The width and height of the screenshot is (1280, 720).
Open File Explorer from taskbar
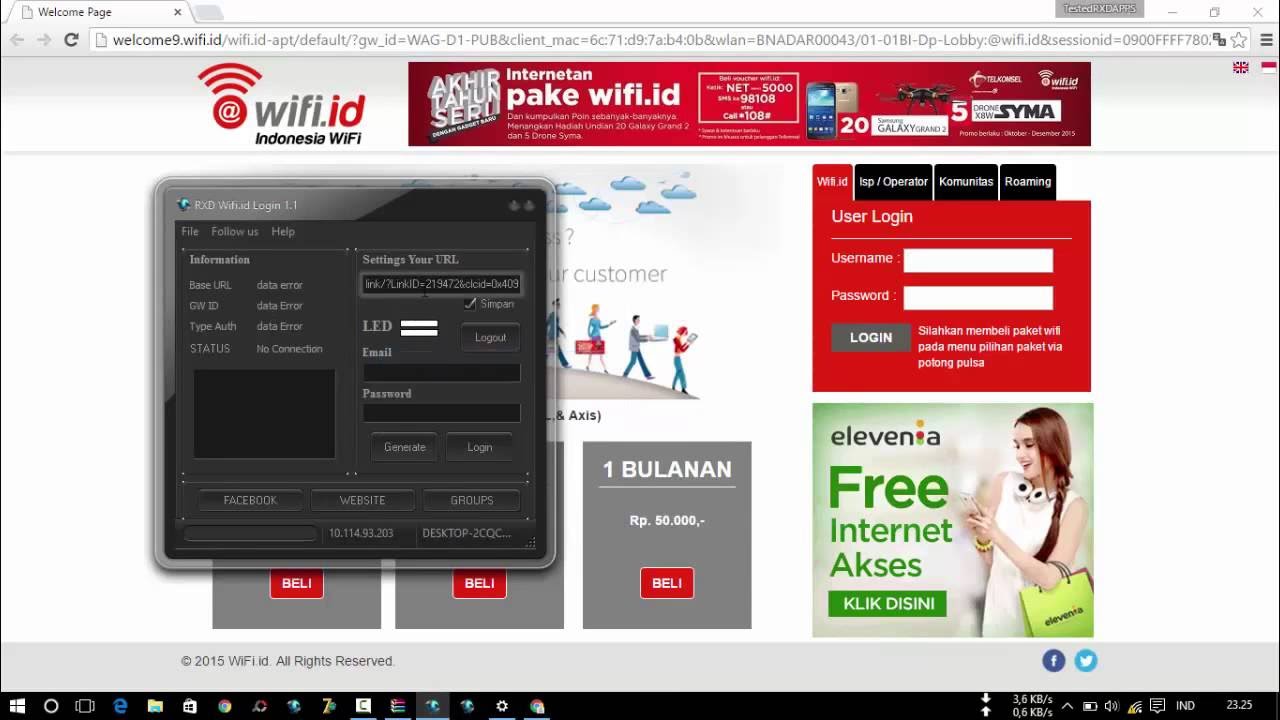tap(155, 706)
